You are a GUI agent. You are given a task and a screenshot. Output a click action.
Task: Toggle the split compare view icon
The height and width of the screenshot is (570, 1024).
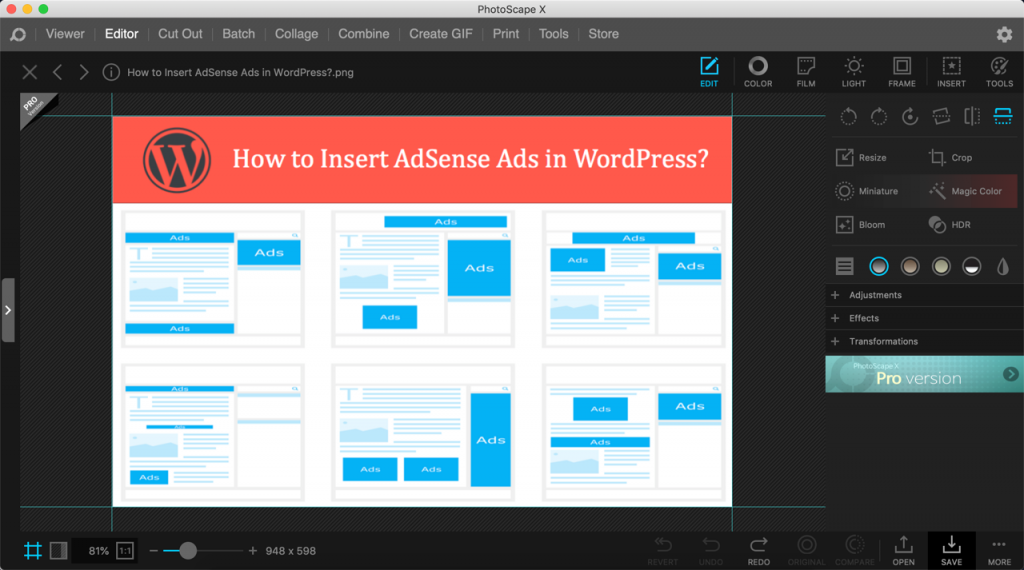pos(59,550)
